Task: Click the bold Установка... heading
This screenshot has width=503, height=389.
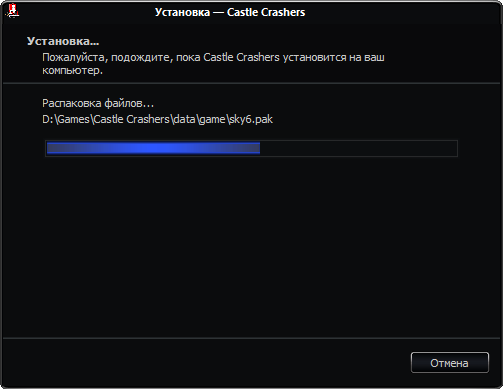Action: pyautogui.click(x=63, y=41)
